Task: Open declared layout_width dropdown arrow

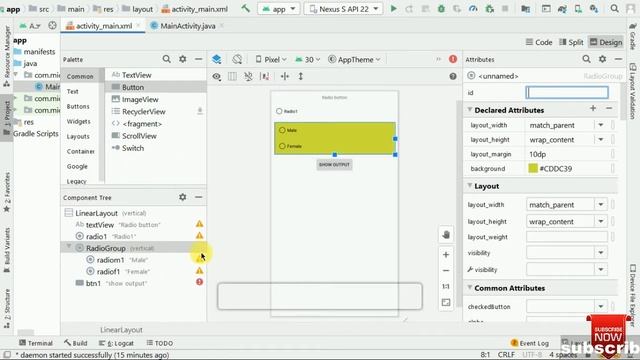Action: tap(600, 125)
